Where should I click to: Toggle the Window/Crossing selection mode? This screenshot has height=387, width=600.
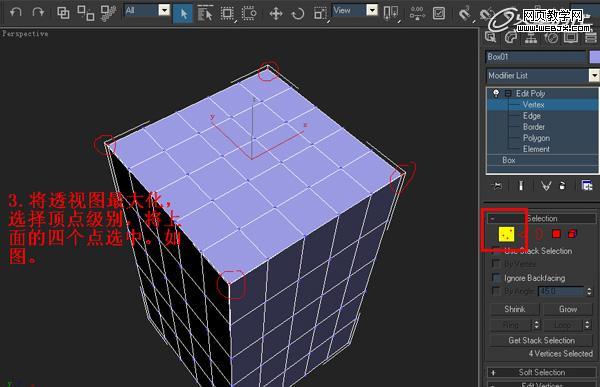click(x=249, y=14)
